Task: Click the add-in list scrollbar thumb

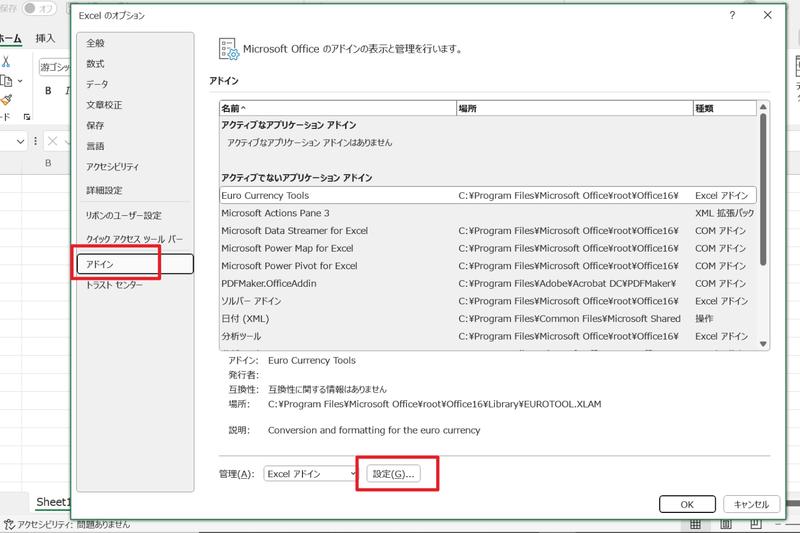Action: coord(763,189)
